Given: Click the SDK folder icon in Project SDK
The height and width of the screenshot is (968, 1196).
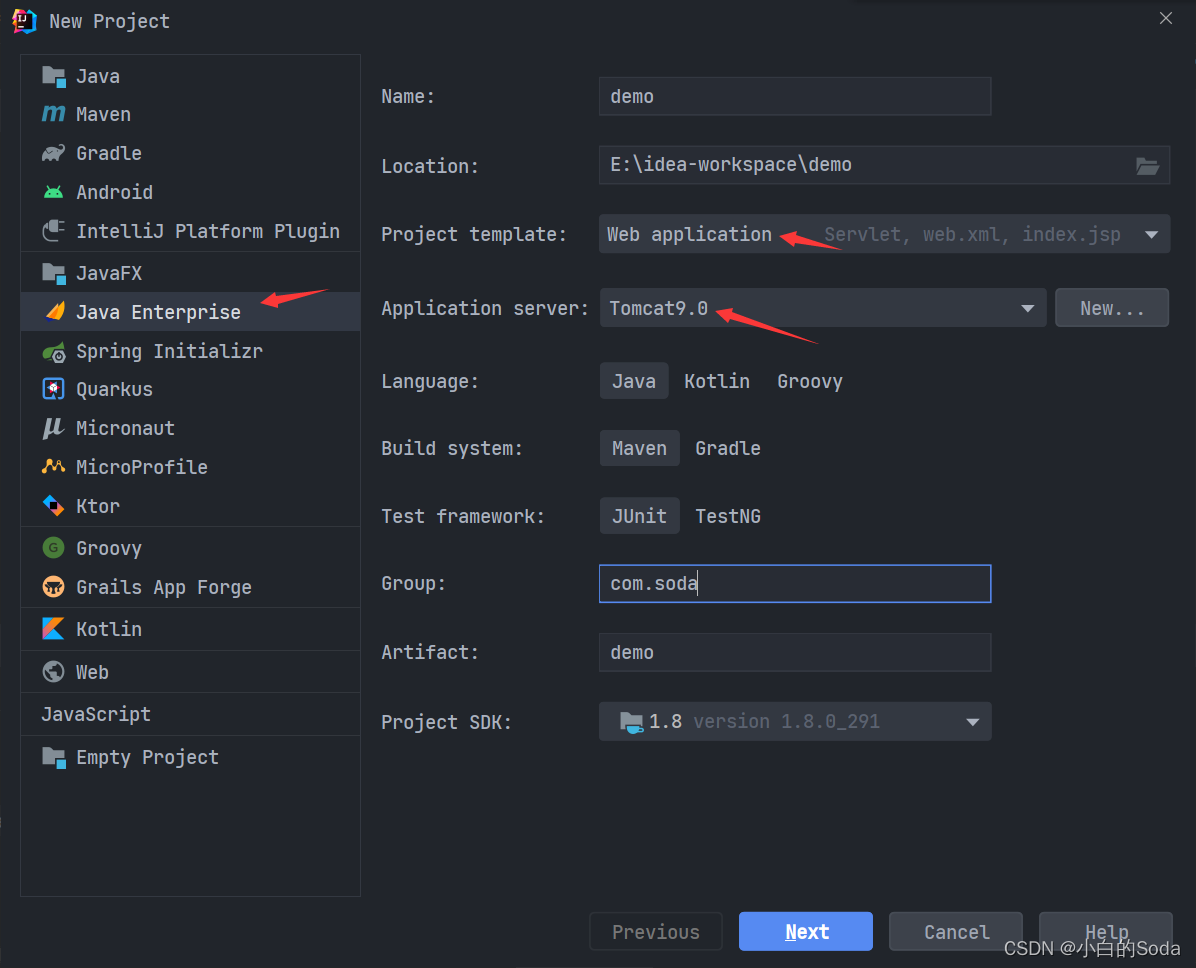Looking at the screenshot, I should [x=631, y=722].
